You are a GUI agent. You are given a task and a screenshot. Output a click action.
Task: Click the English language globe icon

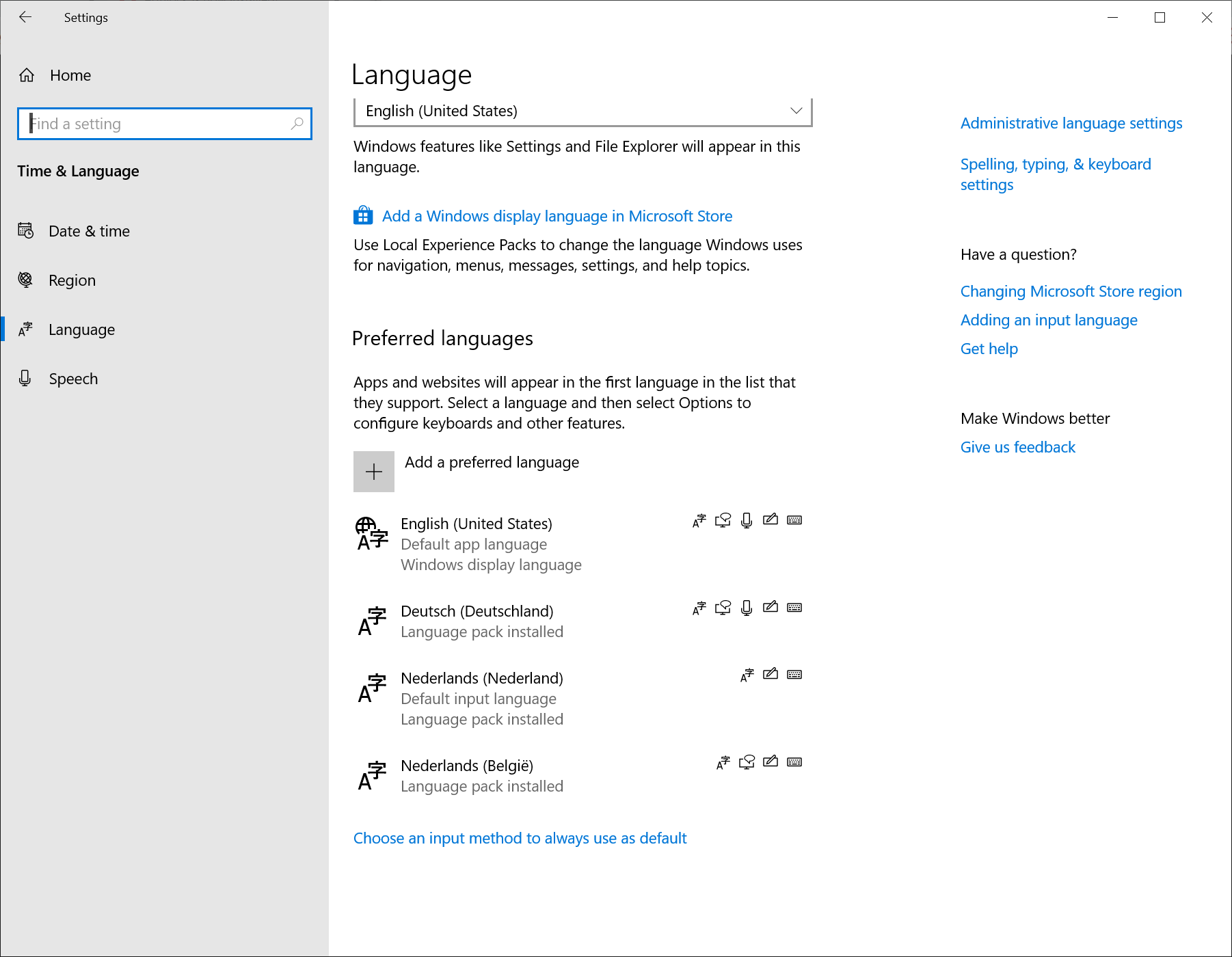tap(372, 534)
